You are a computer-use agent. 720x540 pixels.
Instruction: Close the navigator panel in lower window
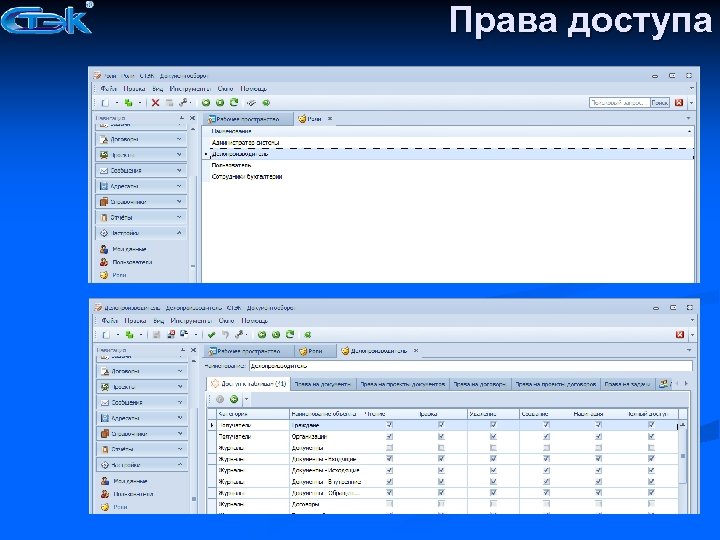coord(193,350)
